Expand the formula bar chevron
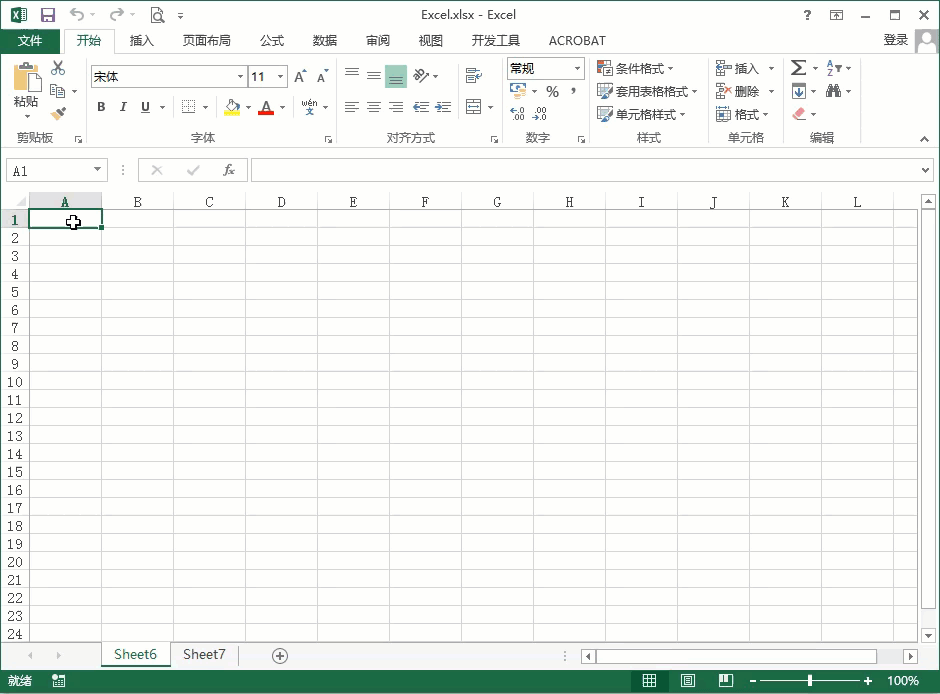The height and width of the screenshot is (694, 940). click(925, 170)
